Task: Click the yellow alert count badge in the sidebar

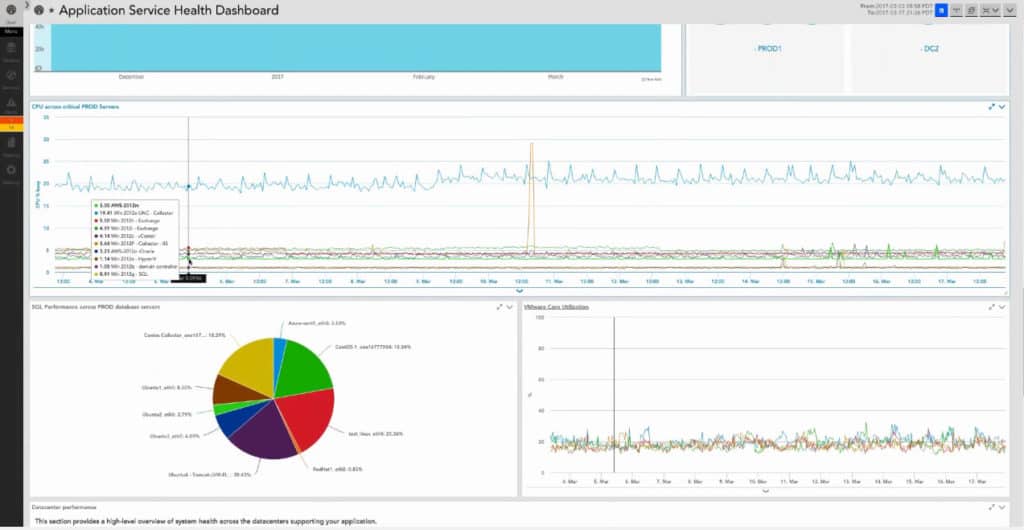Action: [11, 128]
